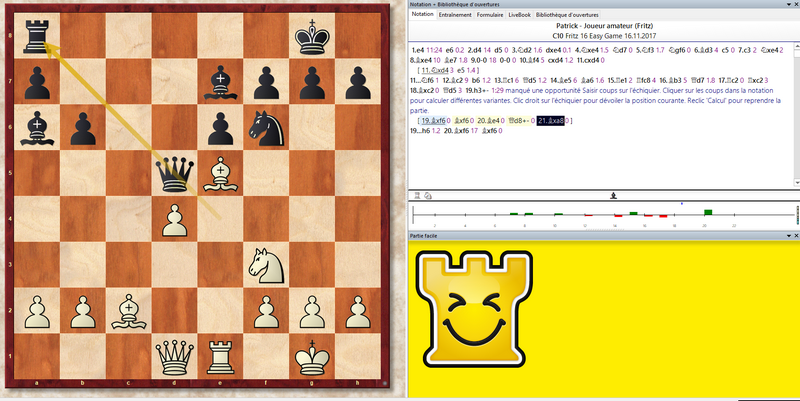
Task: Jump to move 1.e4 in notation
Action: coord(418,50)
